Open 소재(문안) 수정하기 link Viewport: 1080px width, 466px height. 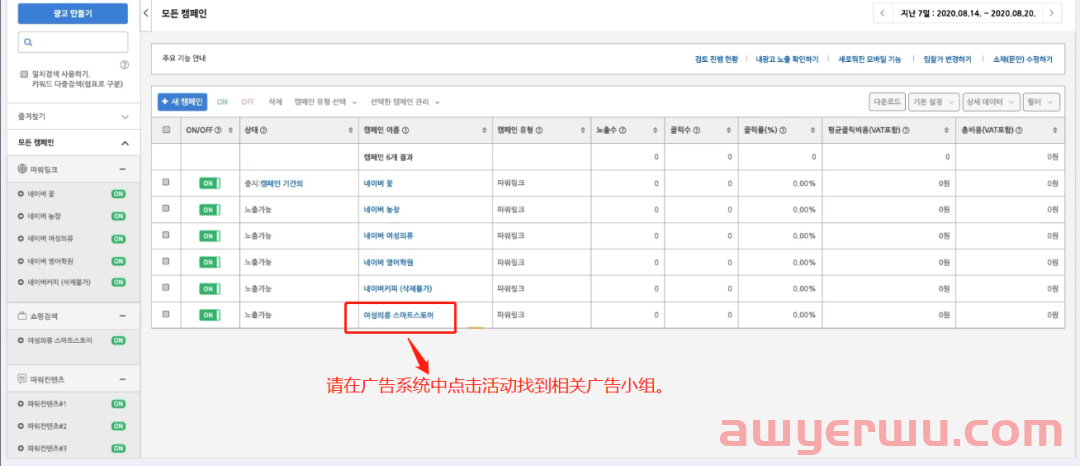1023,60
